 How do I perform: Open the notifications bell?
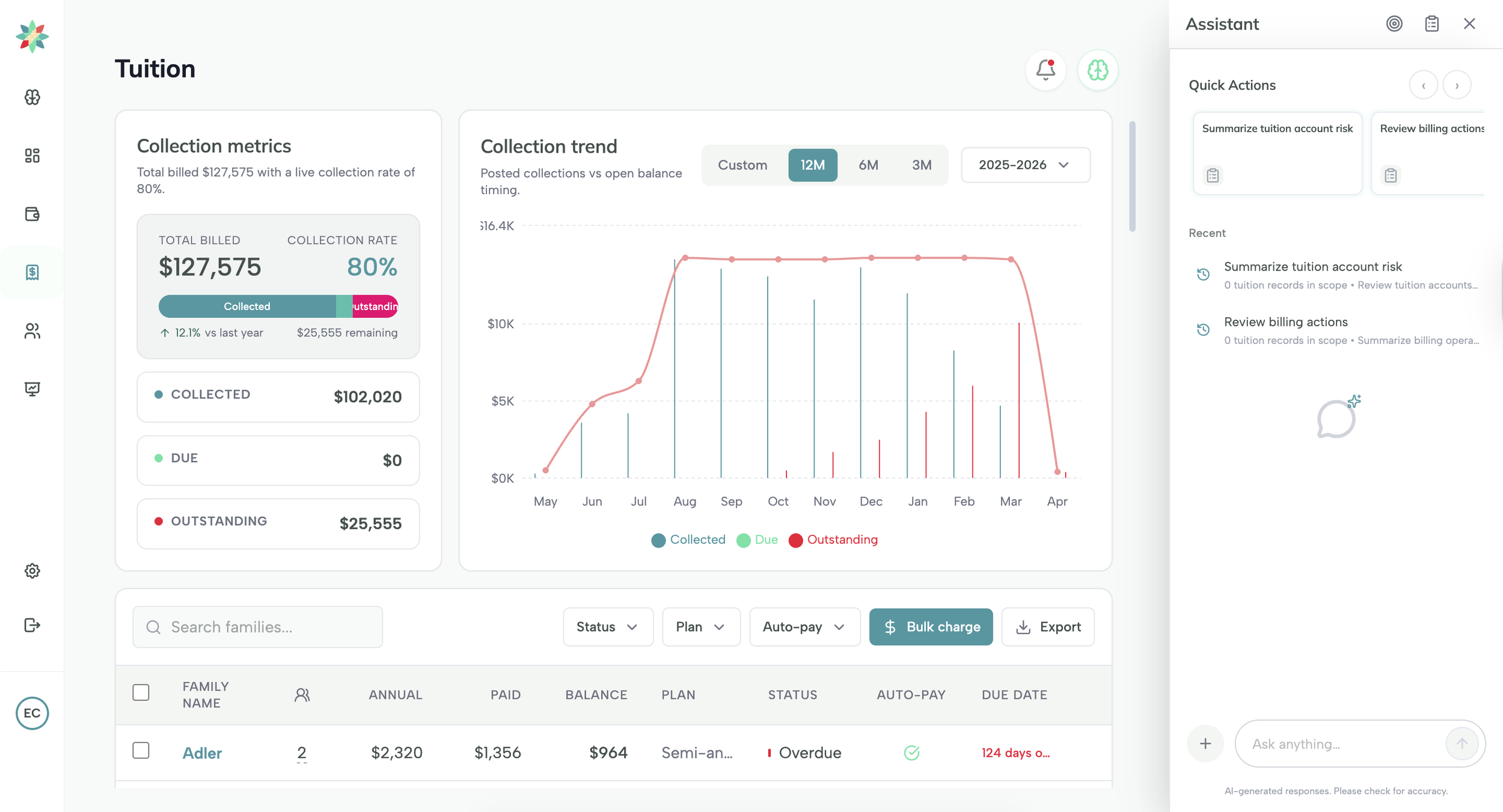1045,70
